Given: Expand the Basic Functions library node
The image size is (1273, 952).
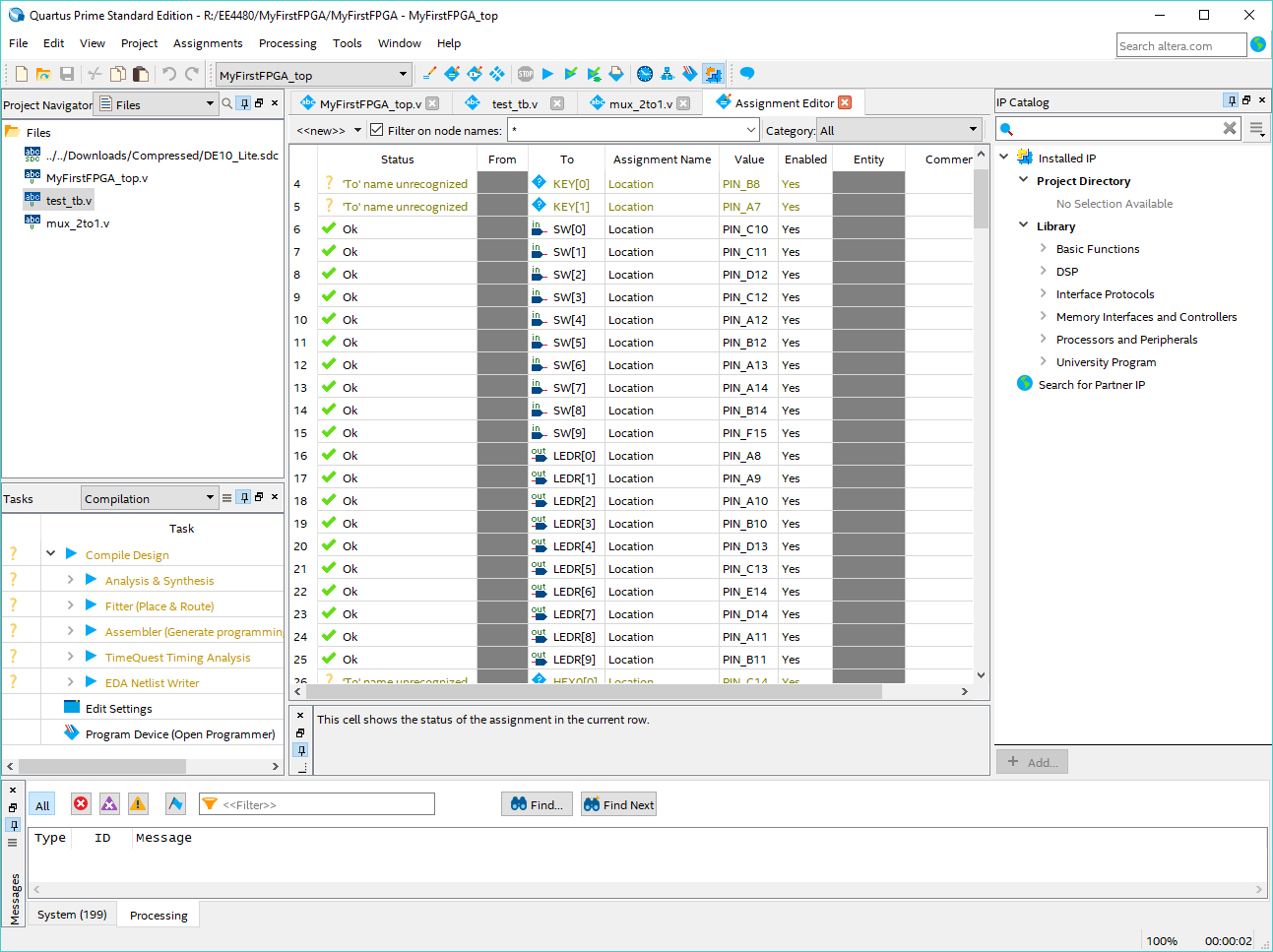Looking at the screenshot, I should coord(1044,249).
